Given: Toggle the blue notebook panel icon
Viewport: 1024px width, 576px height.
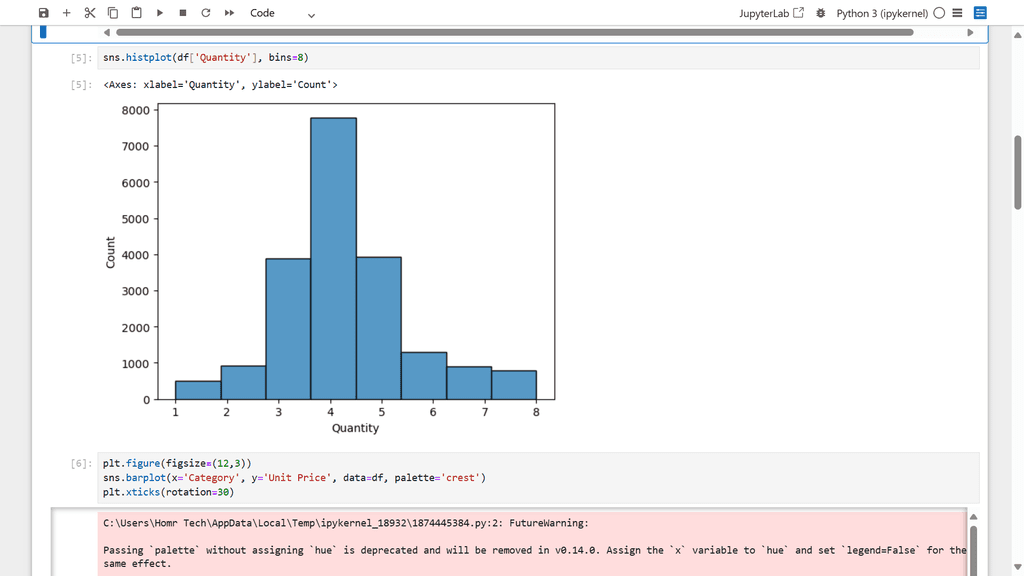Looking at the screenshot, I should tap(980, 13).
